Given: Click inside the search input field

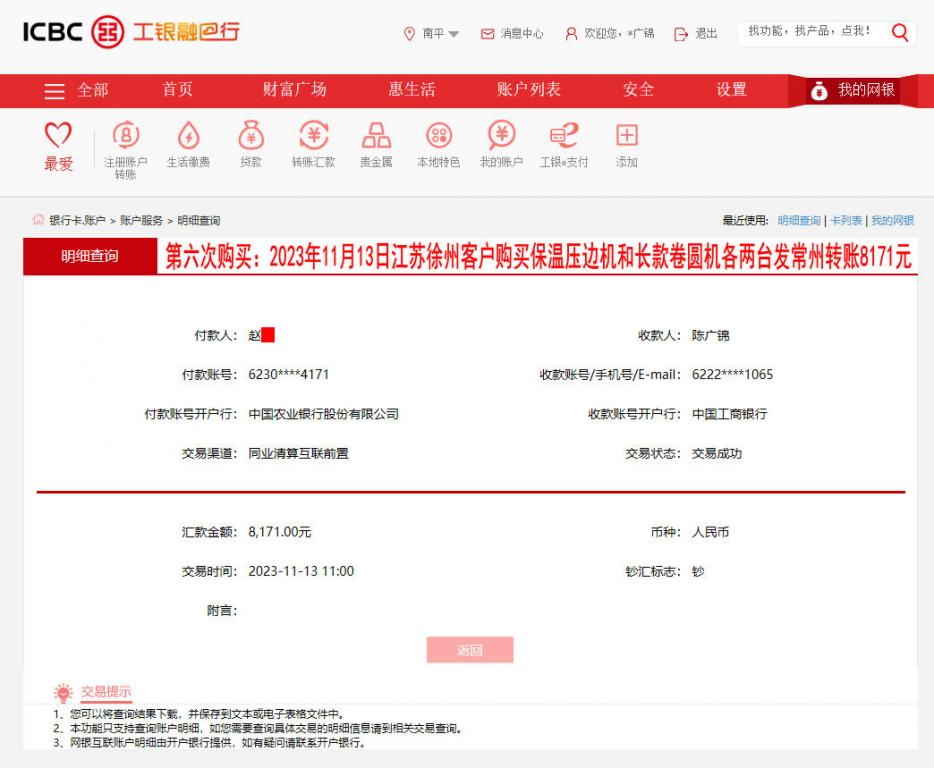Looking at the screenshot, I should (x=820, y=32).
